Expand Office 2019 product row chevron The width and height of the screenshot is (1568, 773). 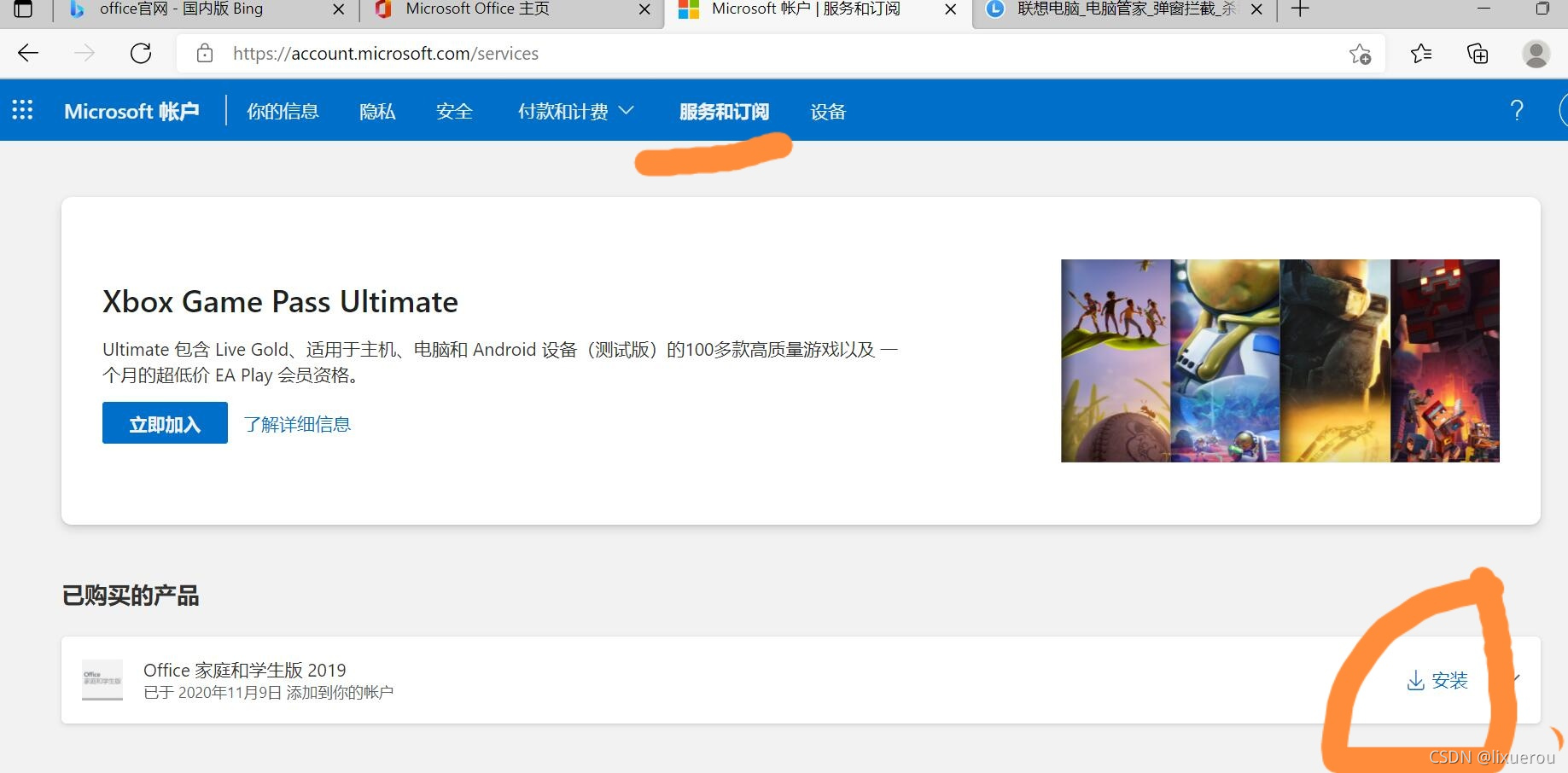click(1517, 679)
